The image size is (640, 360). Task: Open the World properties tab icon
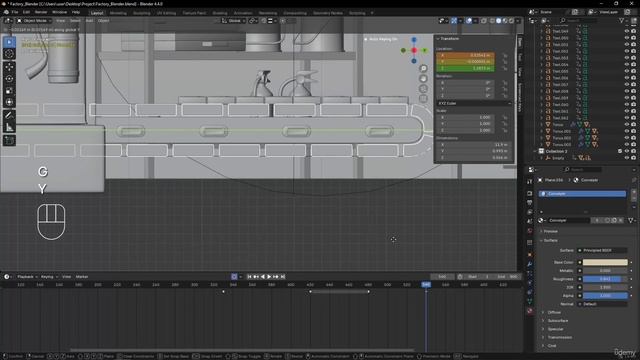click(530, 231)
